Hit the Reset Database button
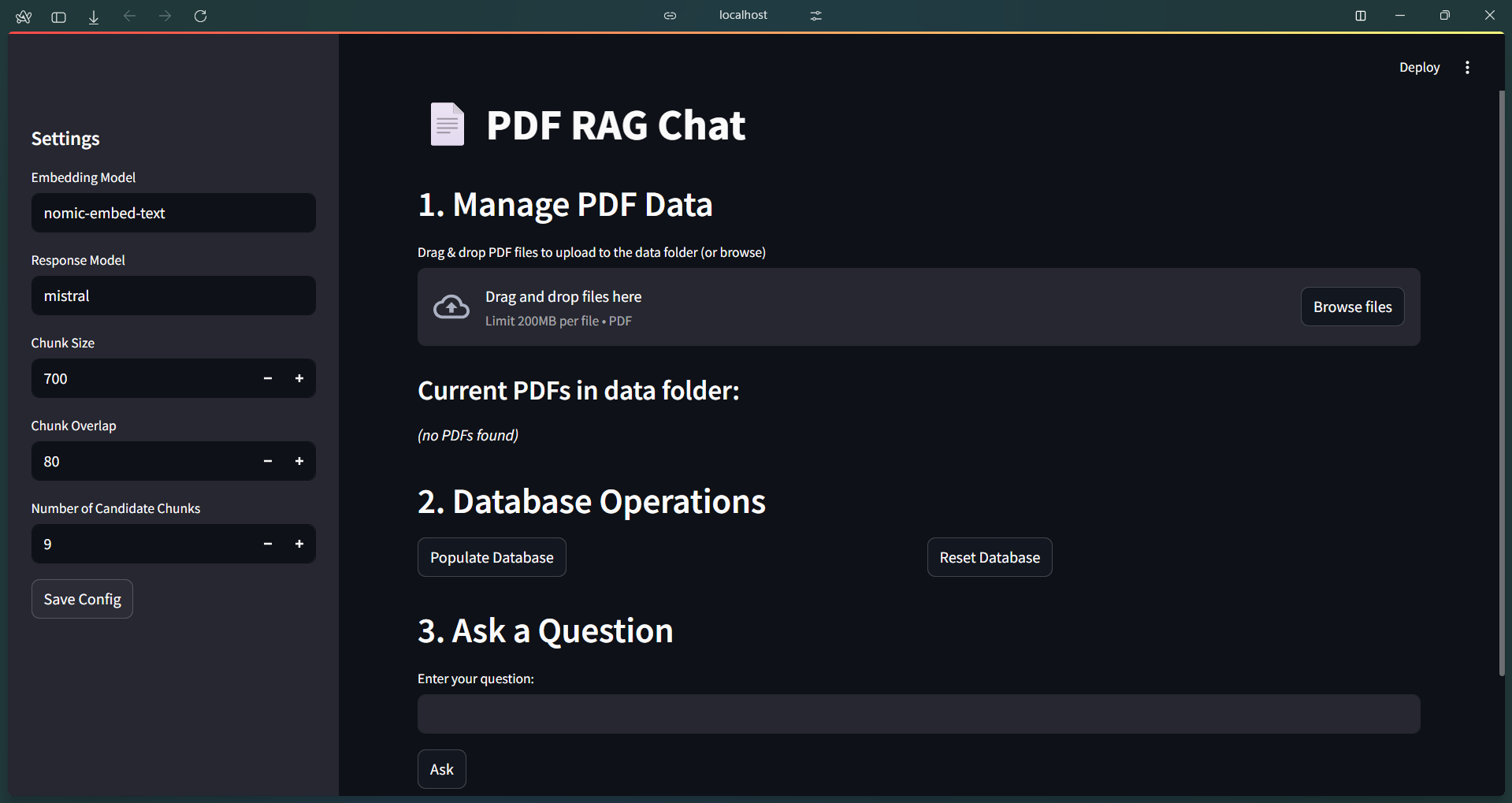This screenshot has width=1512, height=803. (x=989, y=558)
